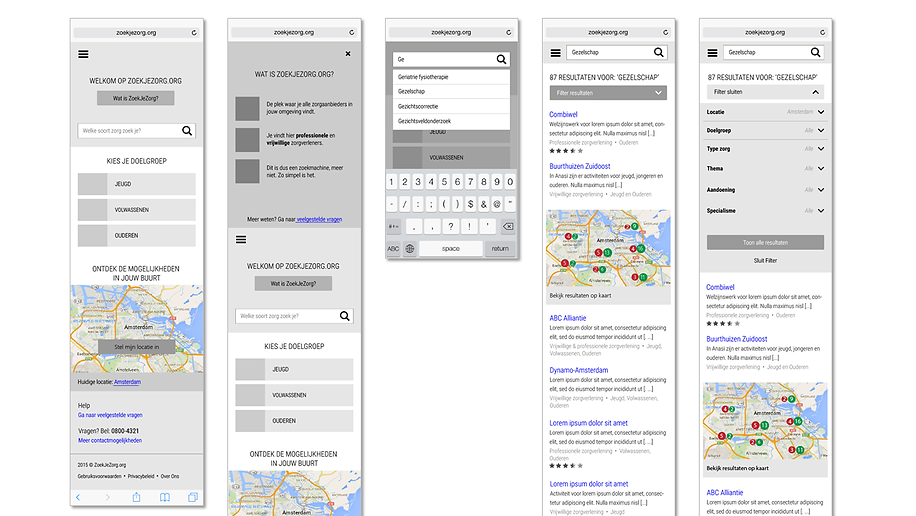916x516 pixels.
Task: Open the 'Privacybeleid' footer link
Action: pos(141,477)
